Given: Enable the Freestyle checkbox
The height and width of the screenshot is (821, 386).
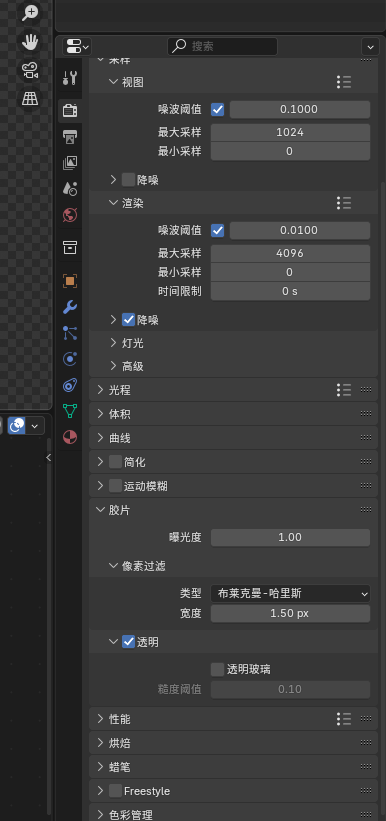Looking at the screenshot, I should pos(115,791).
